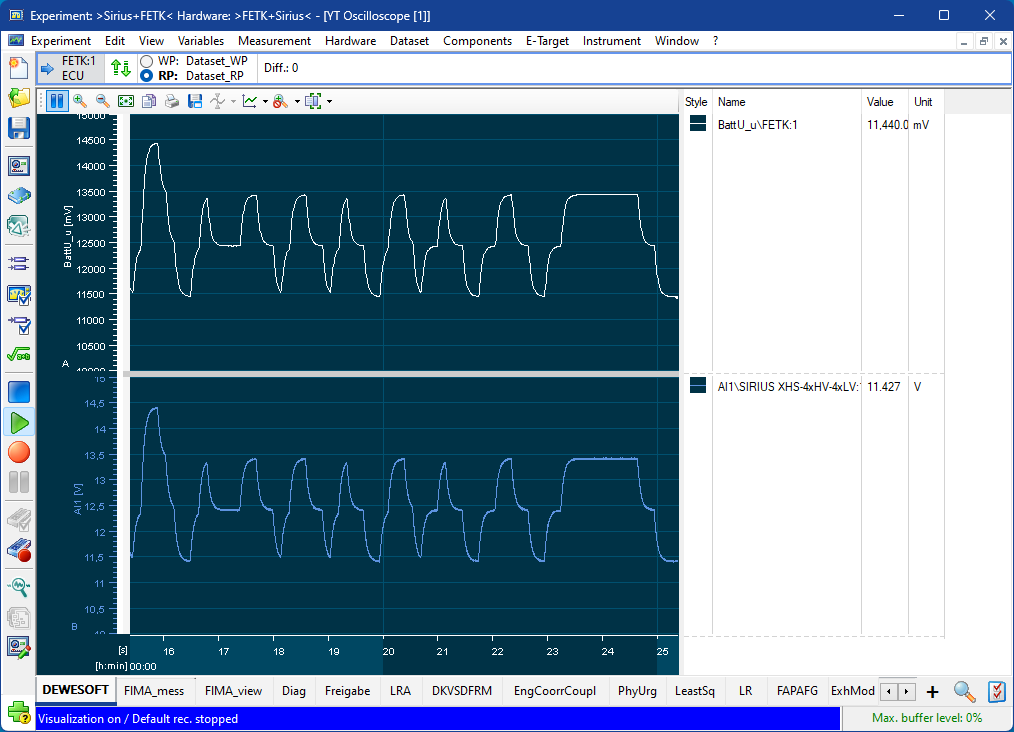
Task: Open the Measurement menu
Action: pos(274,41)
